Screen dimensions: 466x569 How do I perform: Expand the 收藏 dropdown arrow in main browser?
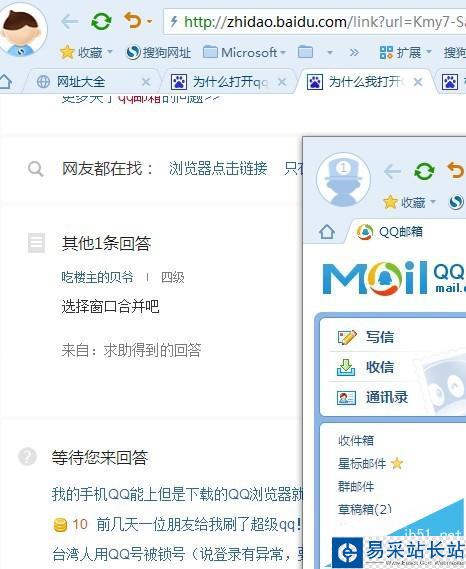click(110, 52)
